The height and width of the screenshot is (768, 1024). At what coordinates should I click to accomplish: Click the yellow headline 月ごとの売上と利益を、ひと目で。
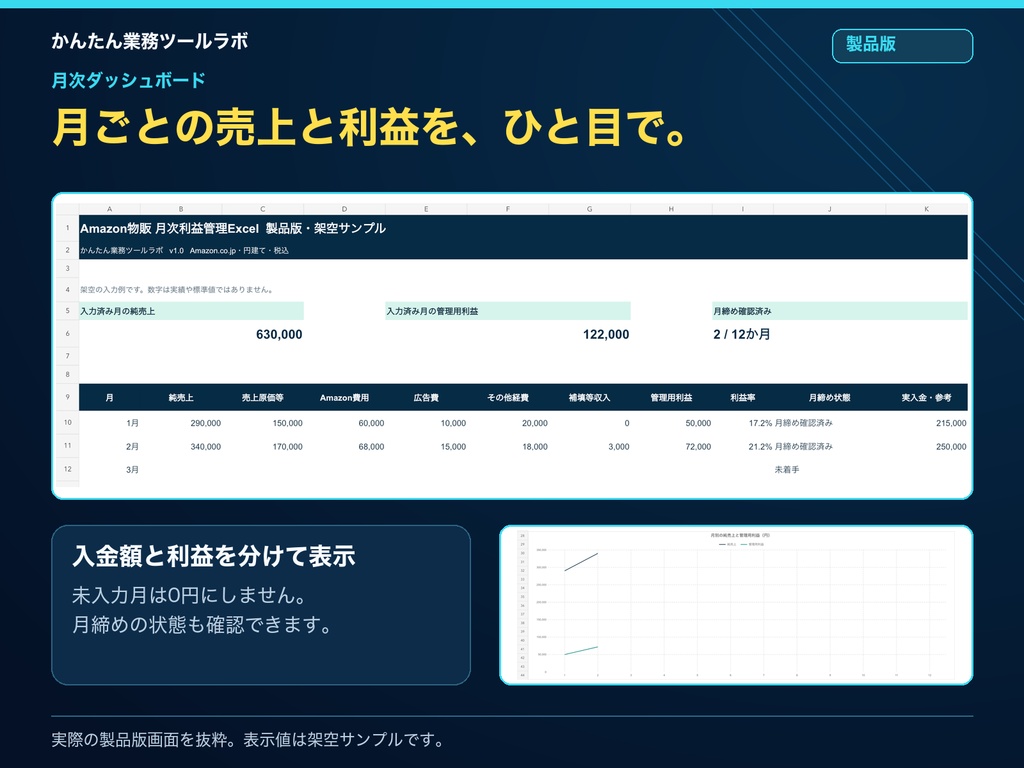[x=370, y=127]
